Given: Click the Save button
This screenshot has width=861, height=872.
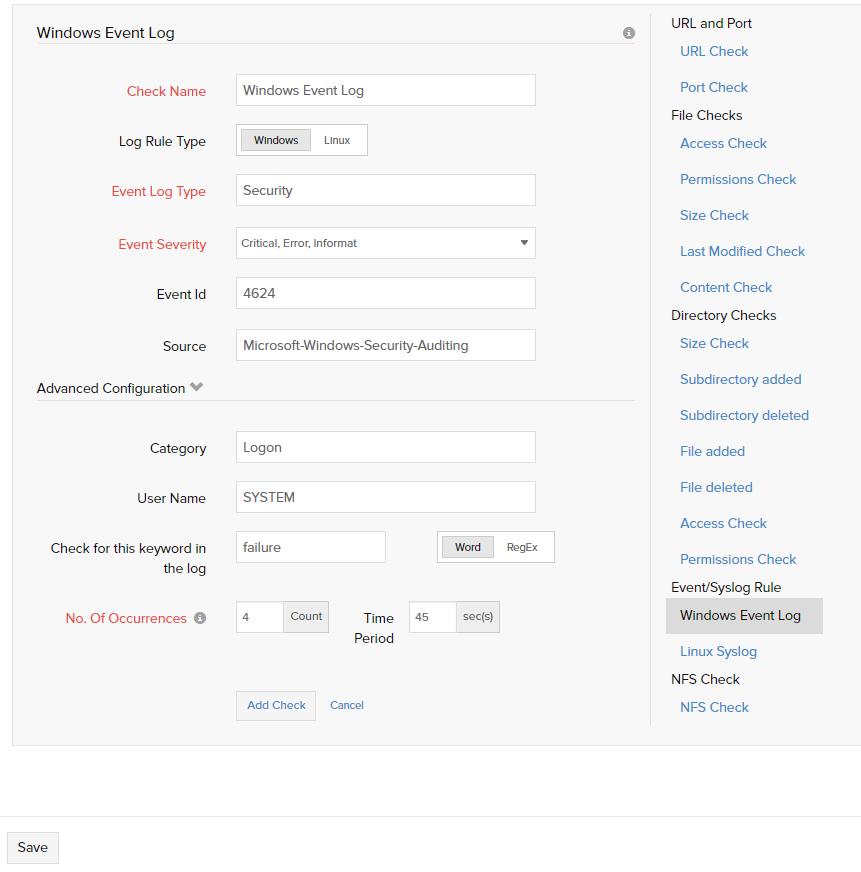Looking at the screenshot, I should pos(33,847).
